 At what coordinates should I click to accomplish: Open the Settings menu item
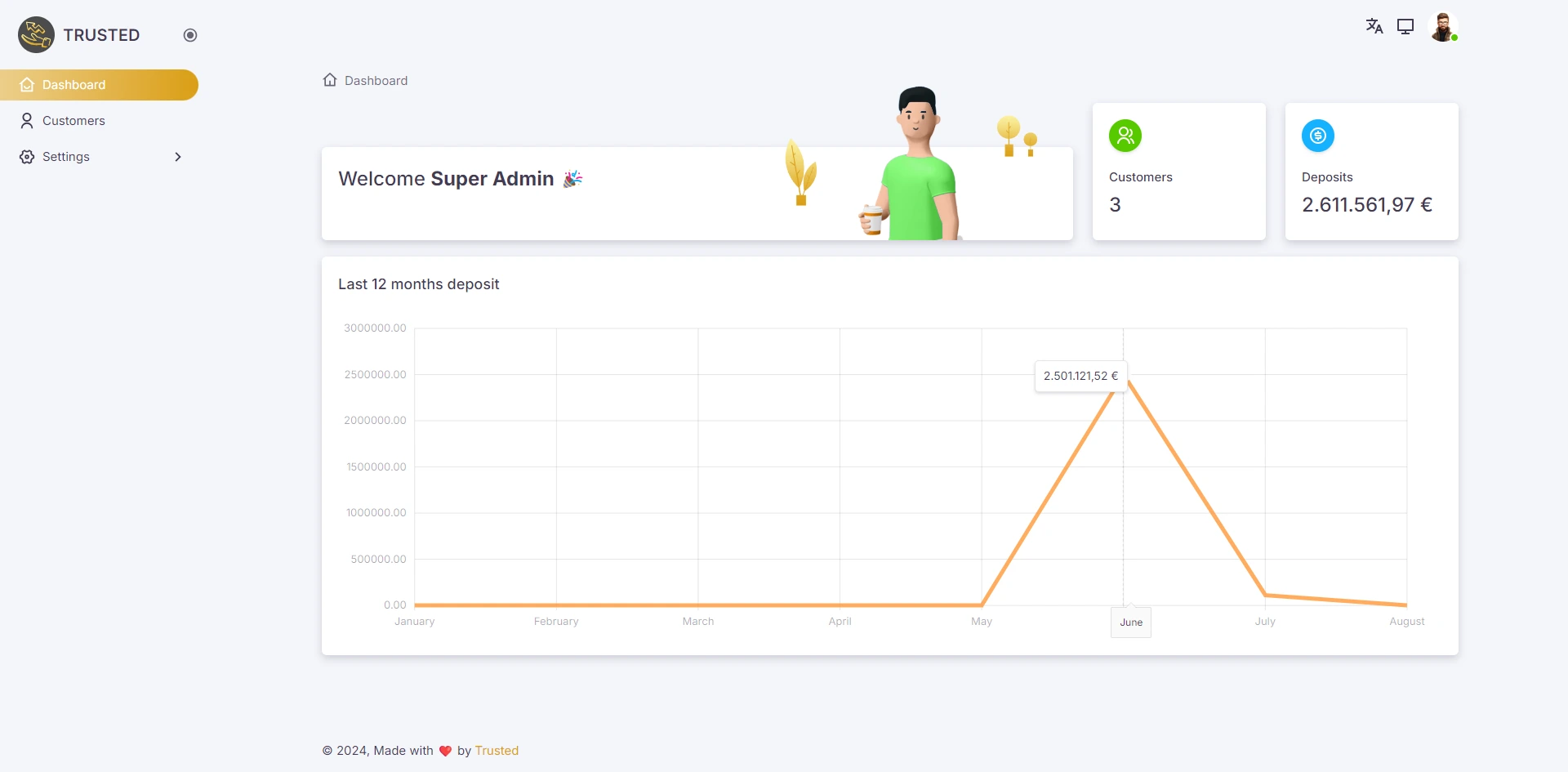click(x=66, y=157)
